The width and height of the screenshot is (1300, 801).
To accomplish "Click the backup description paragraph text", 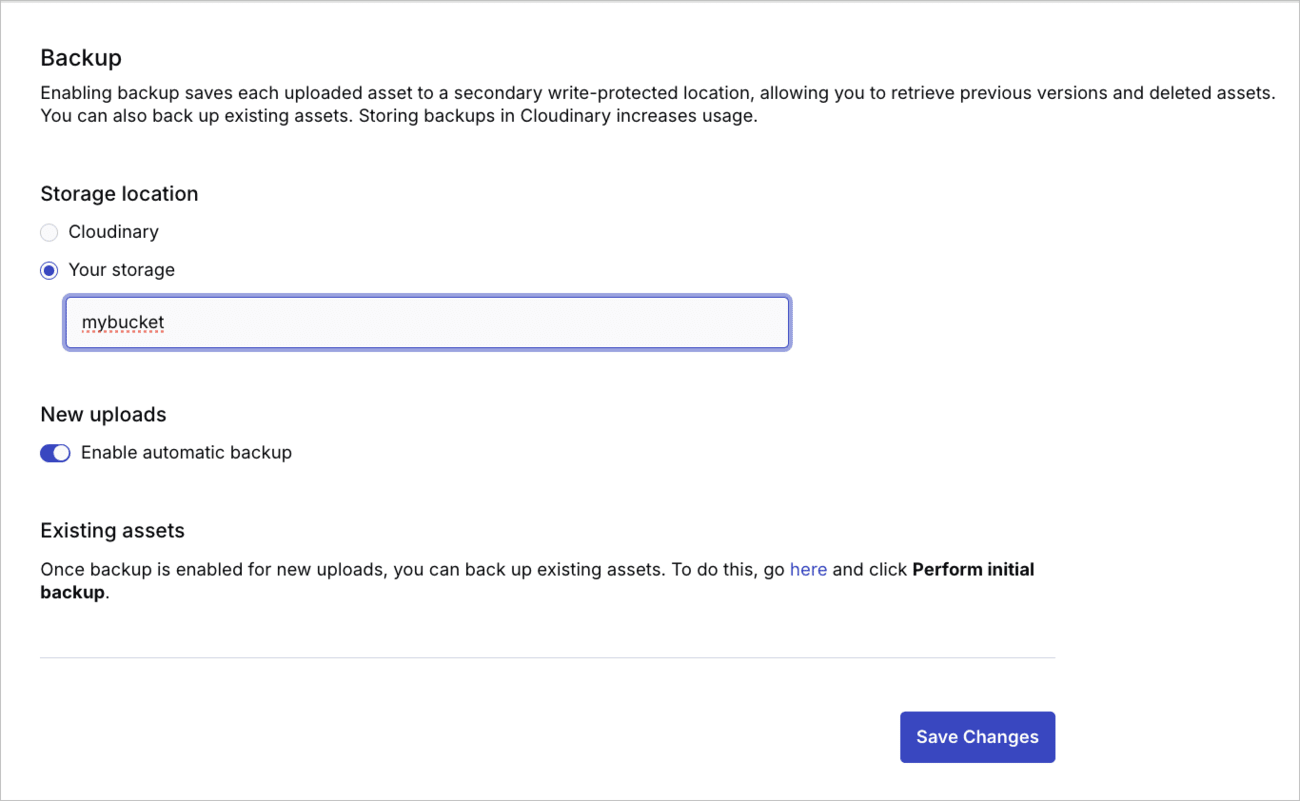I will point(600,103).
